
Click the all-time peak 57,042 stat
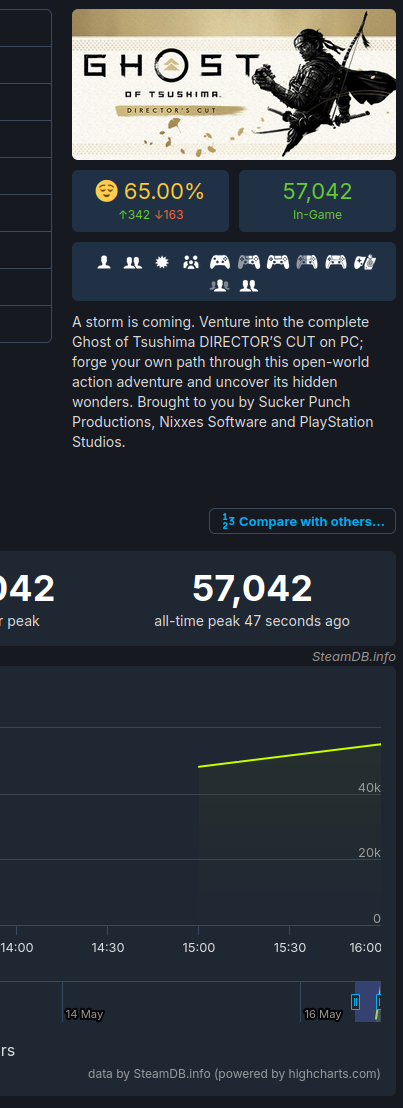click(252, 599)
